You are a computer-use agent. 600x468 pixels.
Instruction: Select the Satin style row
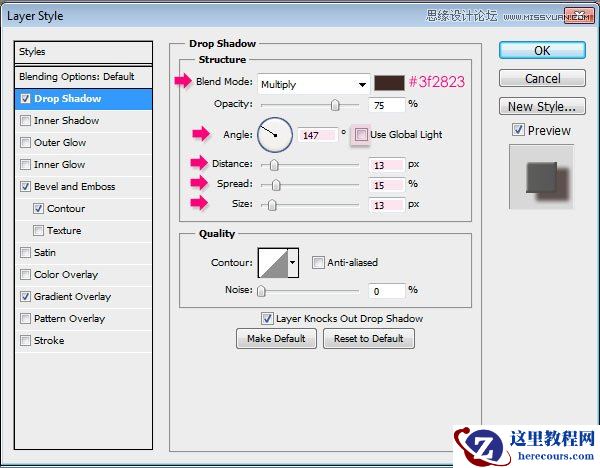[x=83, y=253]
